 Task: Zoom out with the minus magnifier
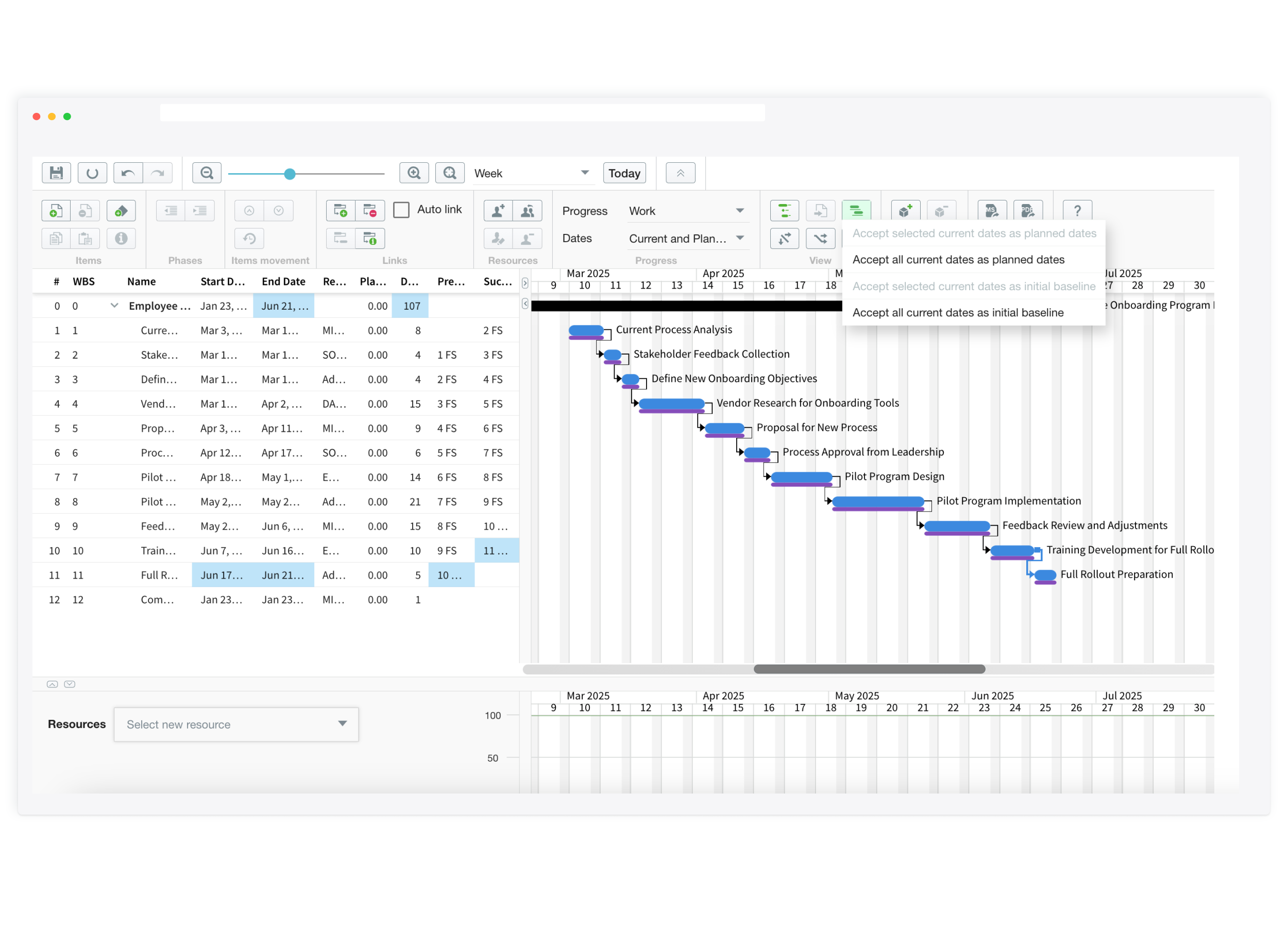(207, 173)
